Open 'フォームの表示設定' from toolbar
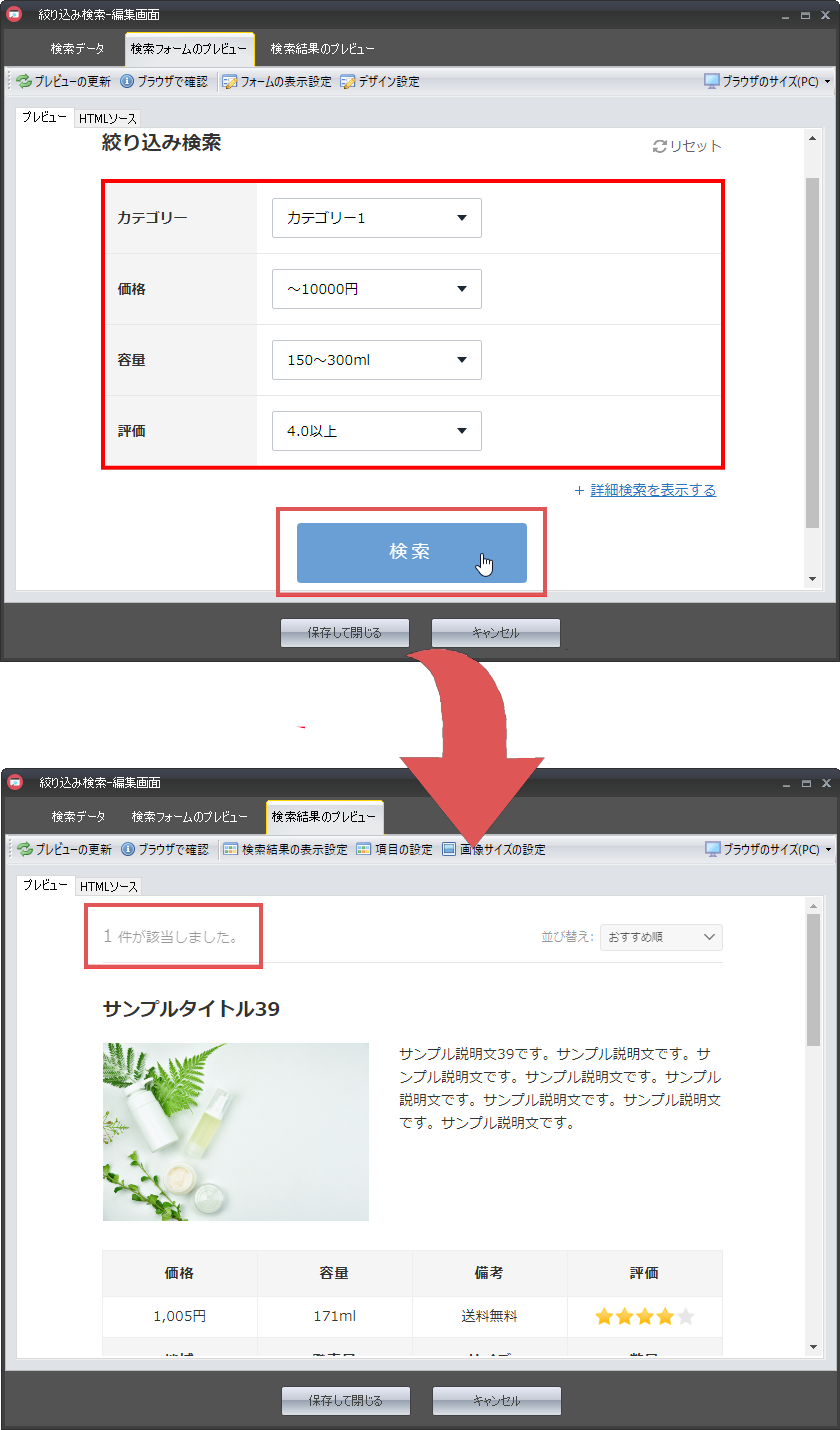Image resolution: width=840 pixels, height=1430 pixels. (x=230, y=82)
